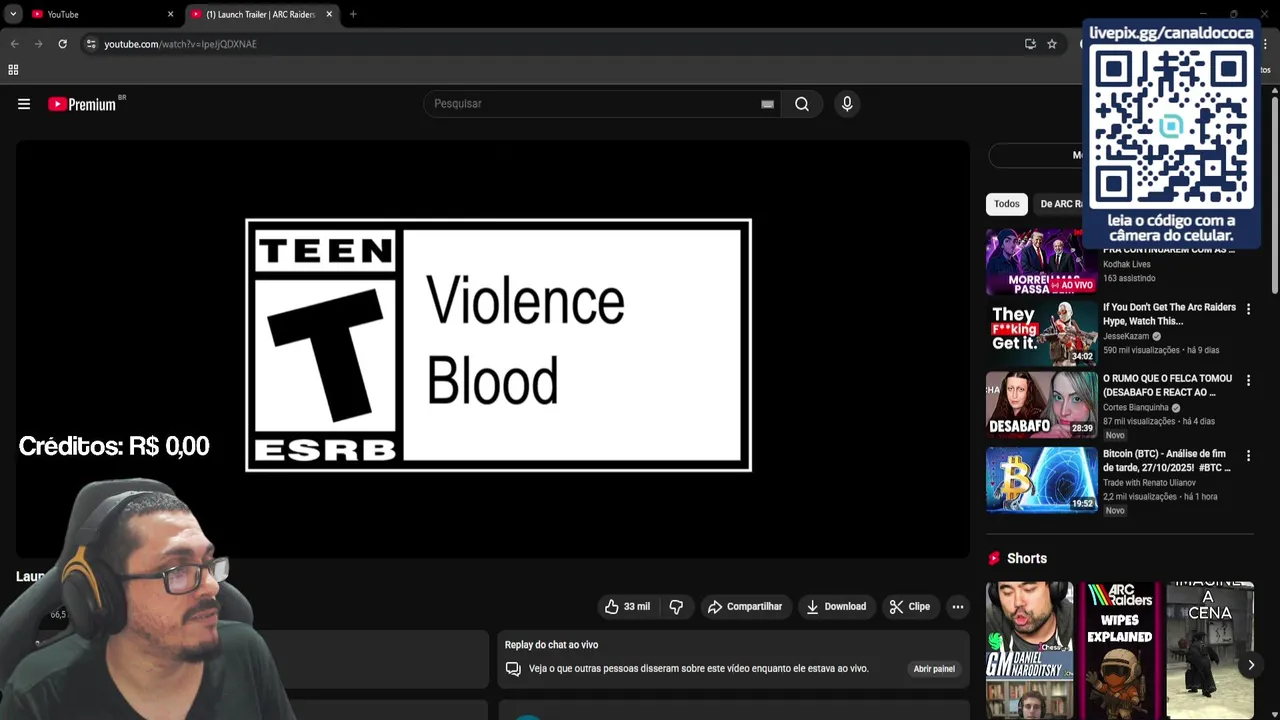Open the They F**king Get it thumbnail
The height and width of the screenshot is (720, 1280).
(1041, 334)
